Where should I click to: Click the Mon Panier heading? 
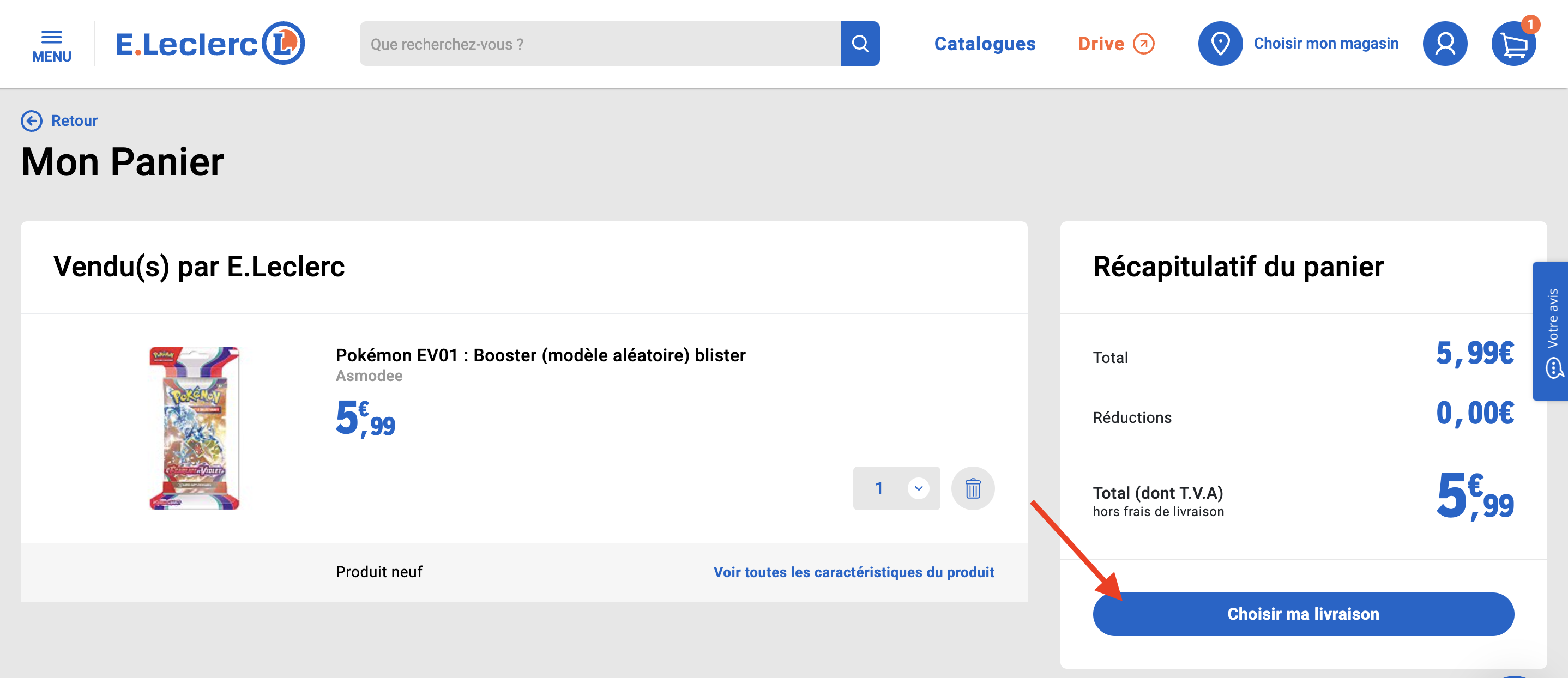coord(122,162)
